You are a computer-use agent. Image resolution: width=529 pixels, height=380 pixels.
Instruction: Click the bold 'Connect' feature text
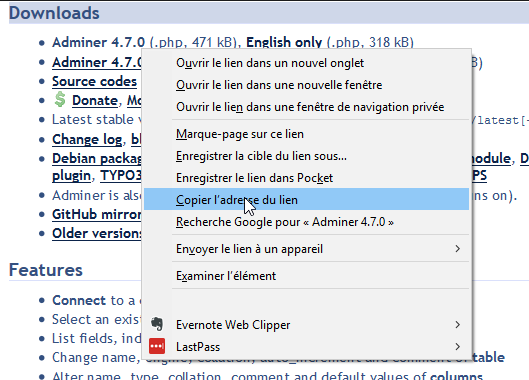pos(79,300)
